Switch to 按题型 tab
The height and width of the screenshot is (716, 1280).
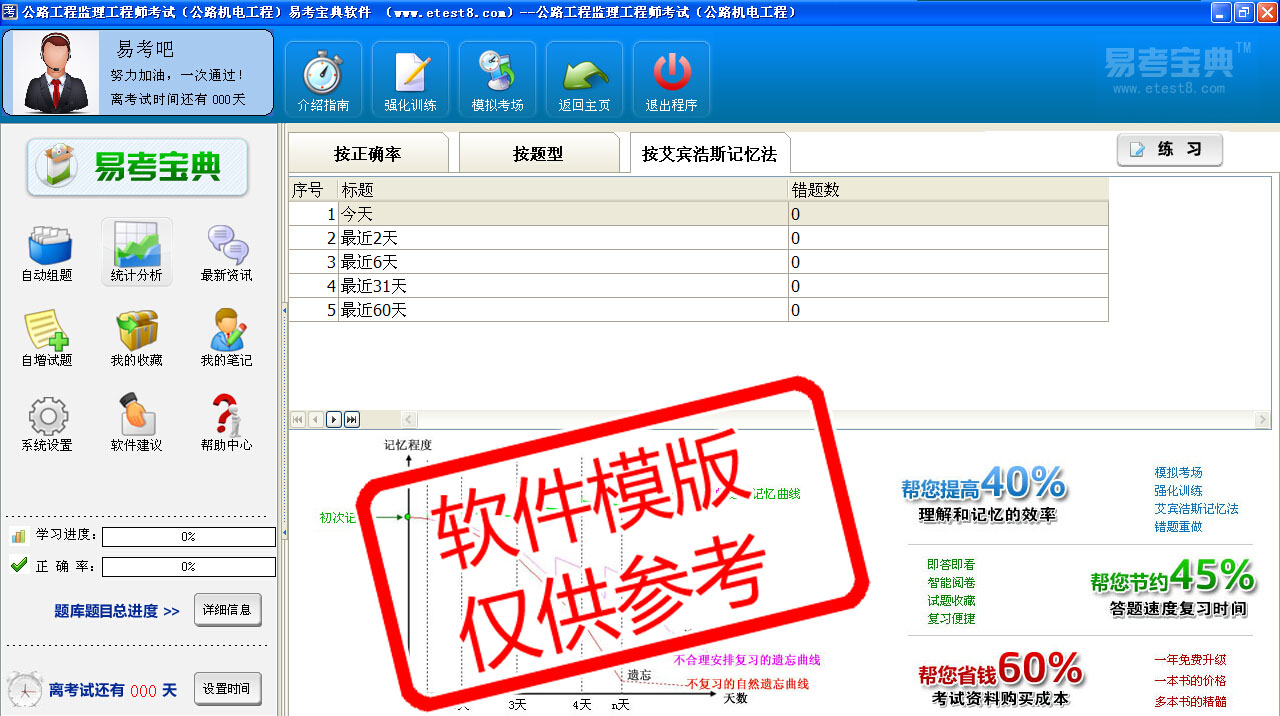point(538,154)
